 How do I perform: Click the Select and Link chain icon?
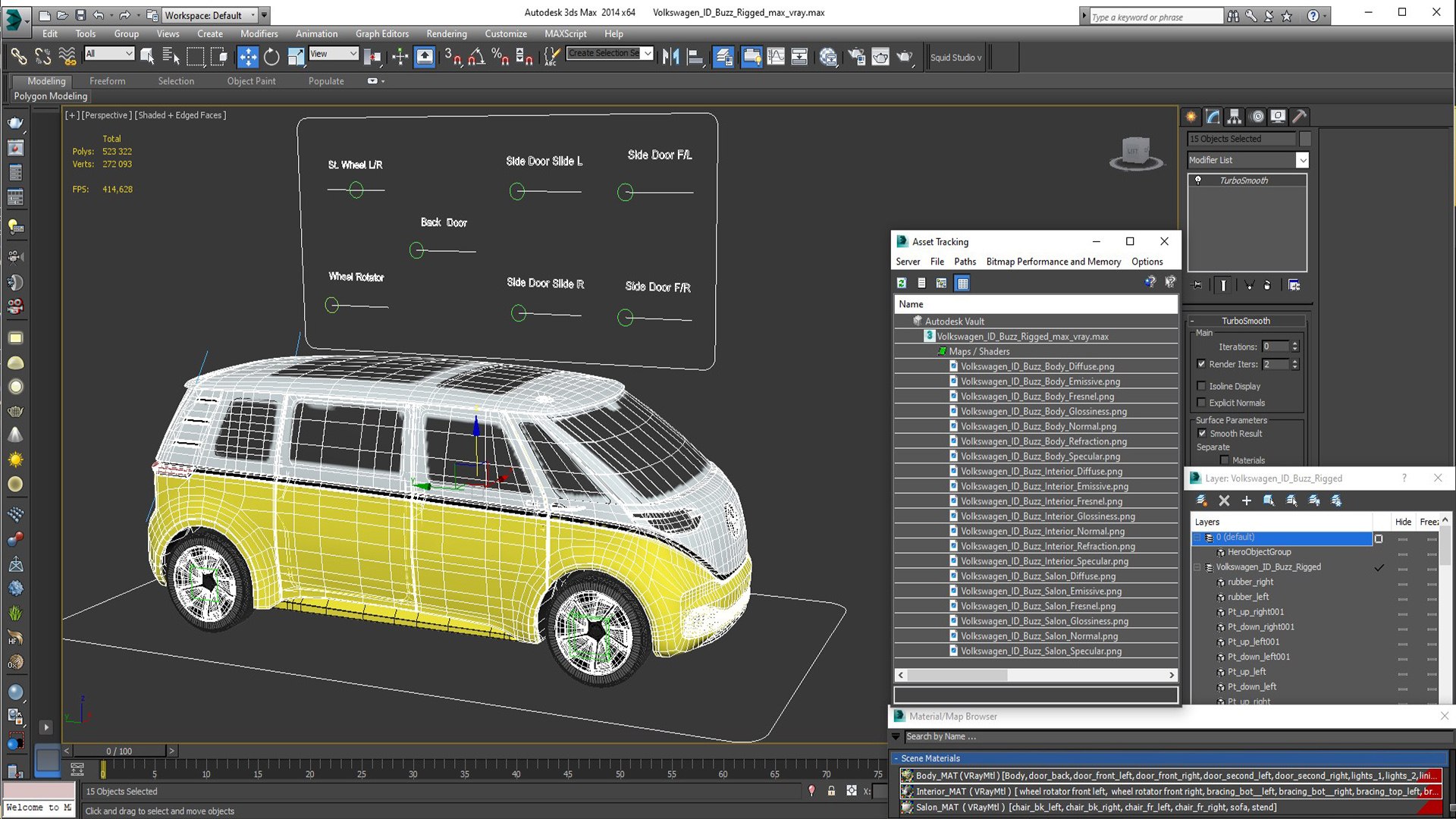click(18, 57)
